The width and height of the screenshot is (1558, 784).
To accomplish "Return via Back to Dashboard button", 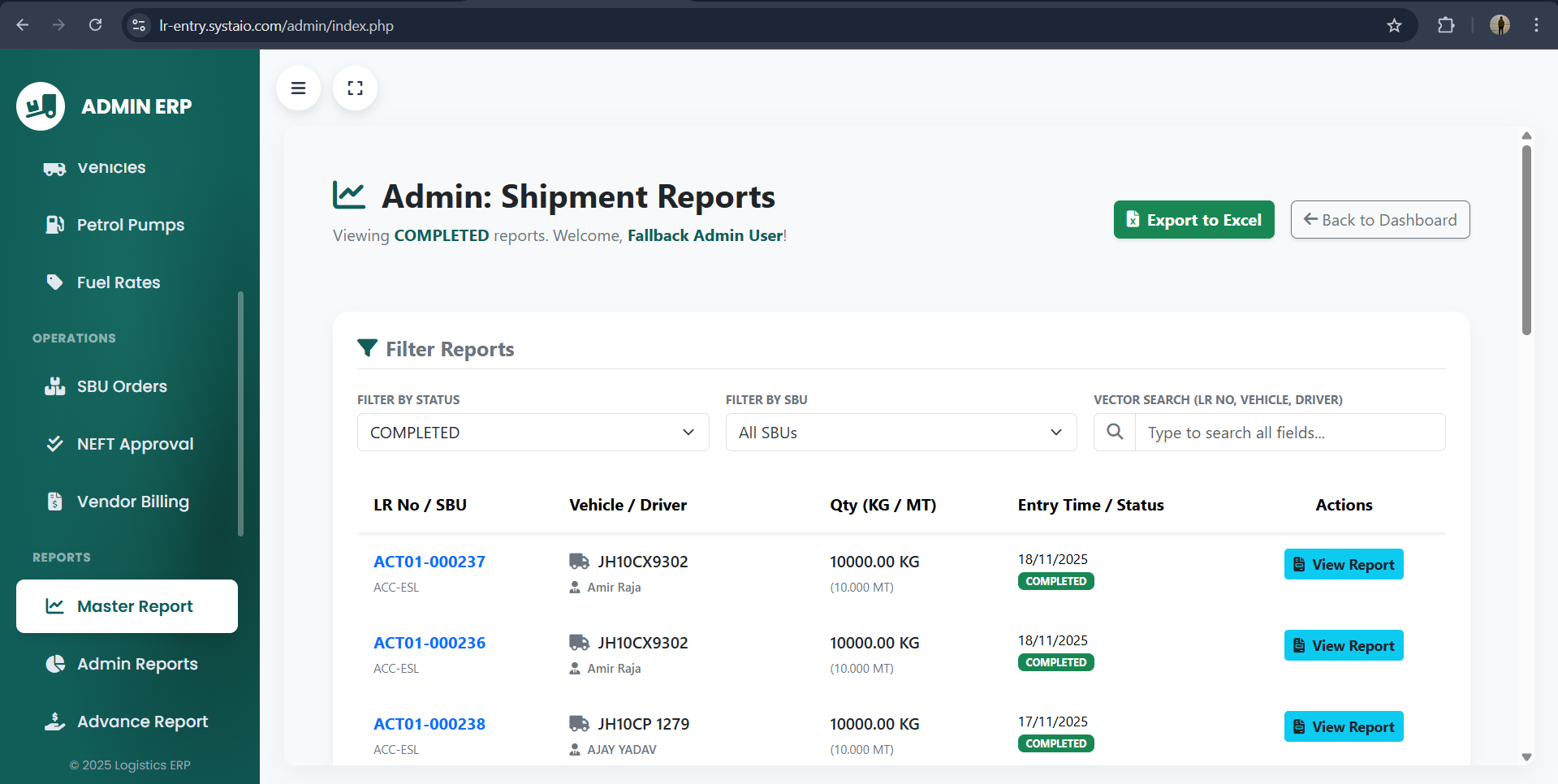I will coord(1379,220).
